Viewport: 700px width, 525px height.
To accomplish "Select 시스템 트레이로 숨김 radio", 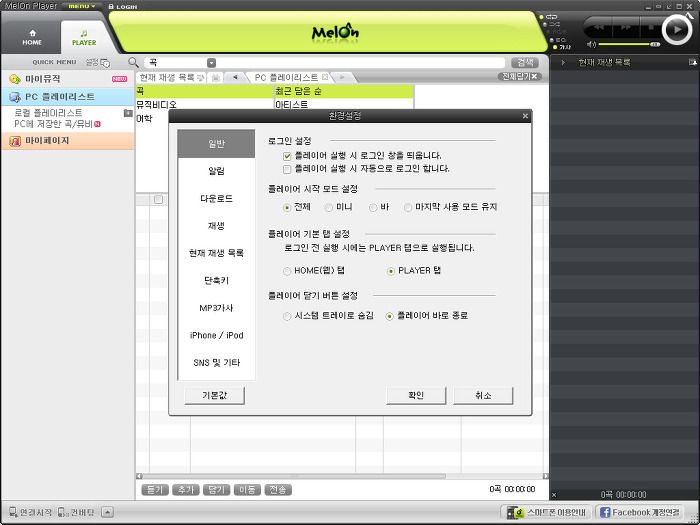I will click(287, 316).
